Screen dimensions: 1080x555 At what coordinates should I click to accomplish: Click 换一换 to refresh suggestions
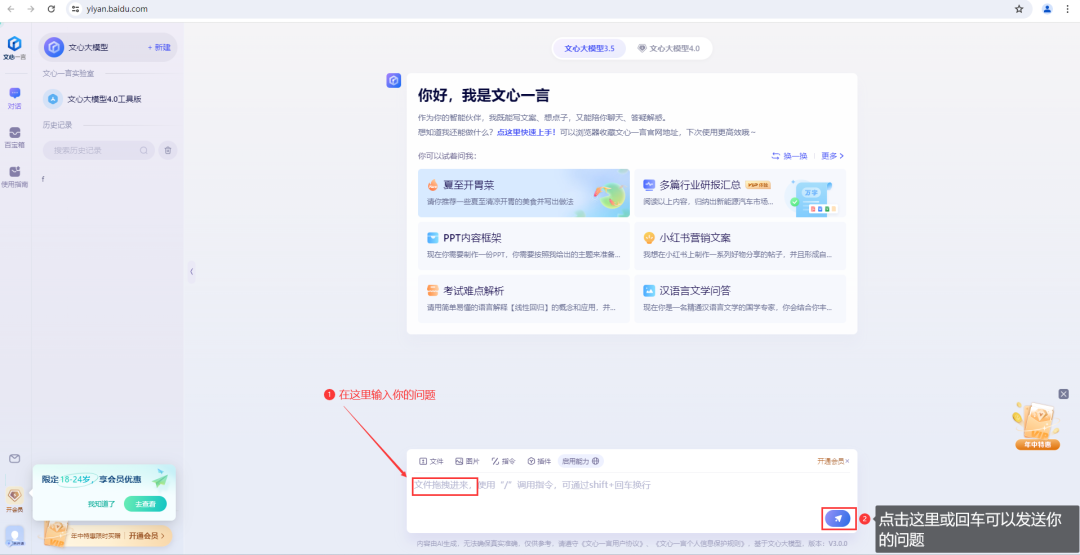click(x=789, y=156)
